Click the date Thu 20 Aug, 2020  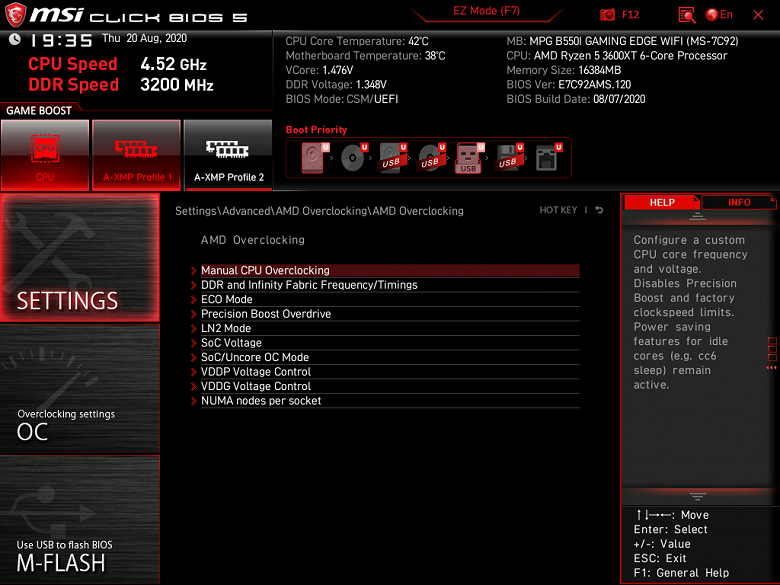pos(144,38)
